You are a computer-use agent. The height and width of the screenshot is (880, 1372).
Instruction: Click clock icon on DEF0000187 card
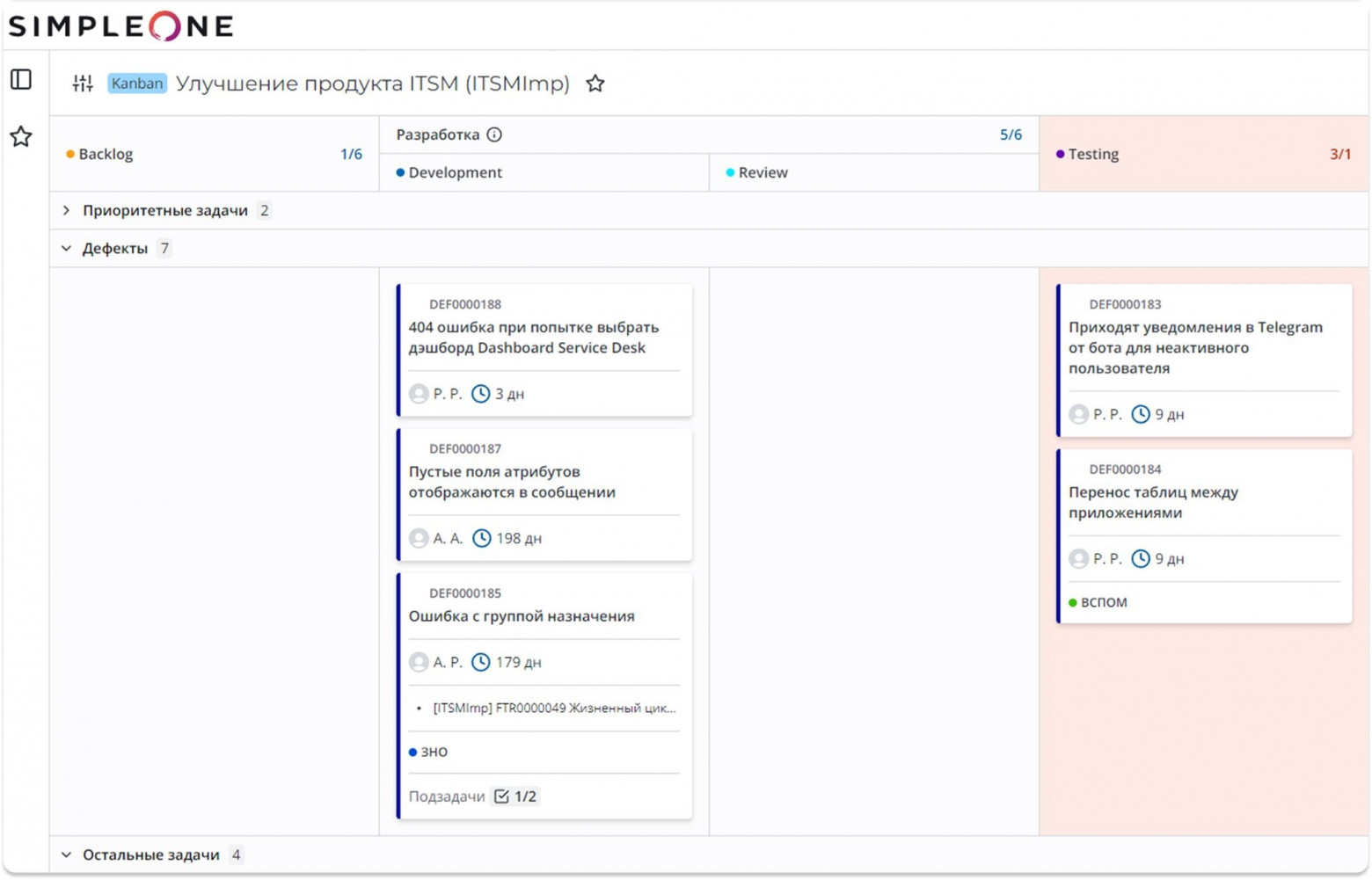(482, 538)
